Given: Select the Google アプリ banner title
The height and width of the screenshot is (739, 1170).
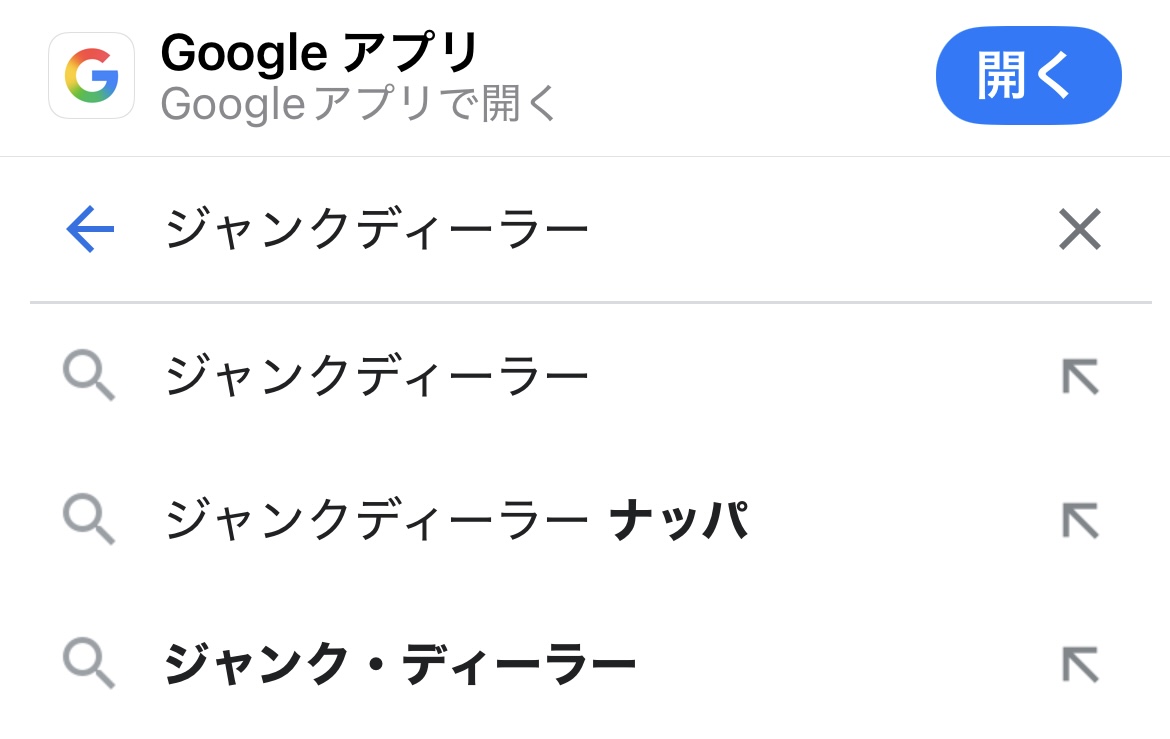Looking at the screenshot, I should (319, 52).
